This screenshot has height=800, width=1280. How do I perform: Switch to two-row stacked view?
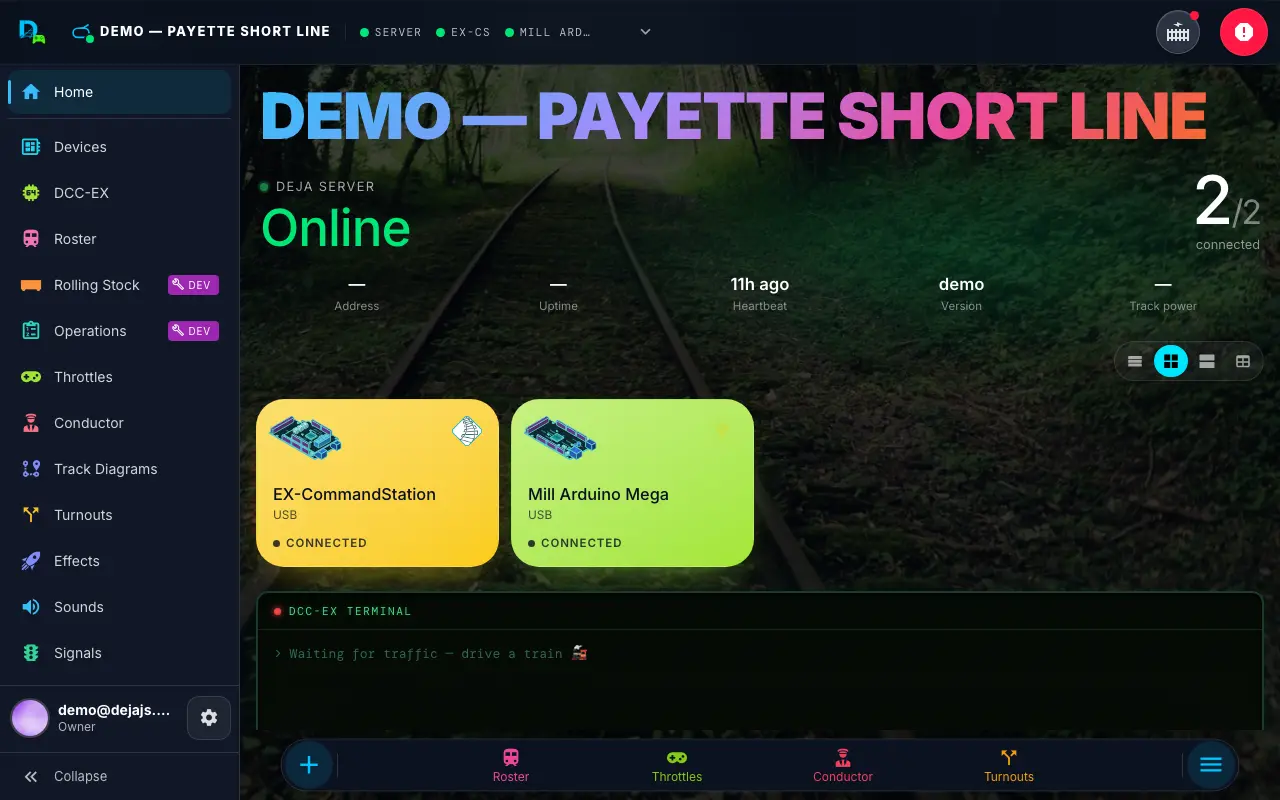click(x=1207, y=361)
